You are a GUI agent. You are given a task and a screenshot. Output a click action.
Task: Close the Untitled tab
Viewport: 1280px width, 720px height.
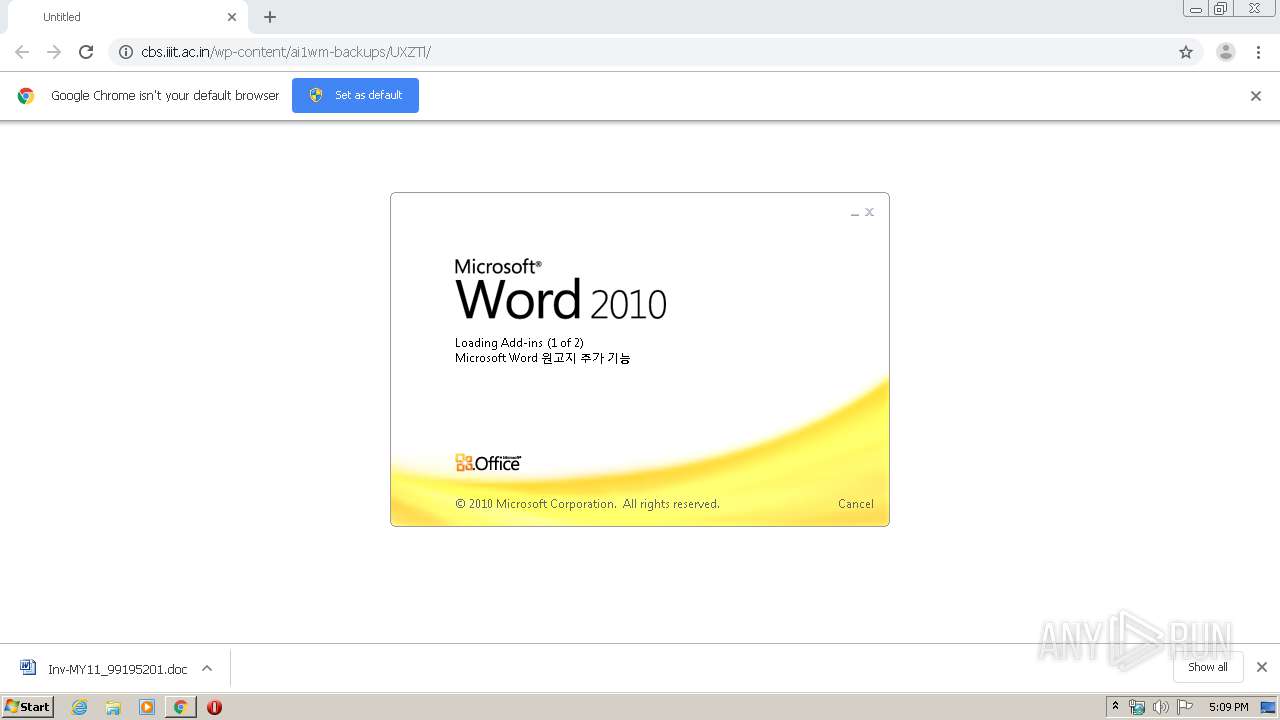point(232,17)
